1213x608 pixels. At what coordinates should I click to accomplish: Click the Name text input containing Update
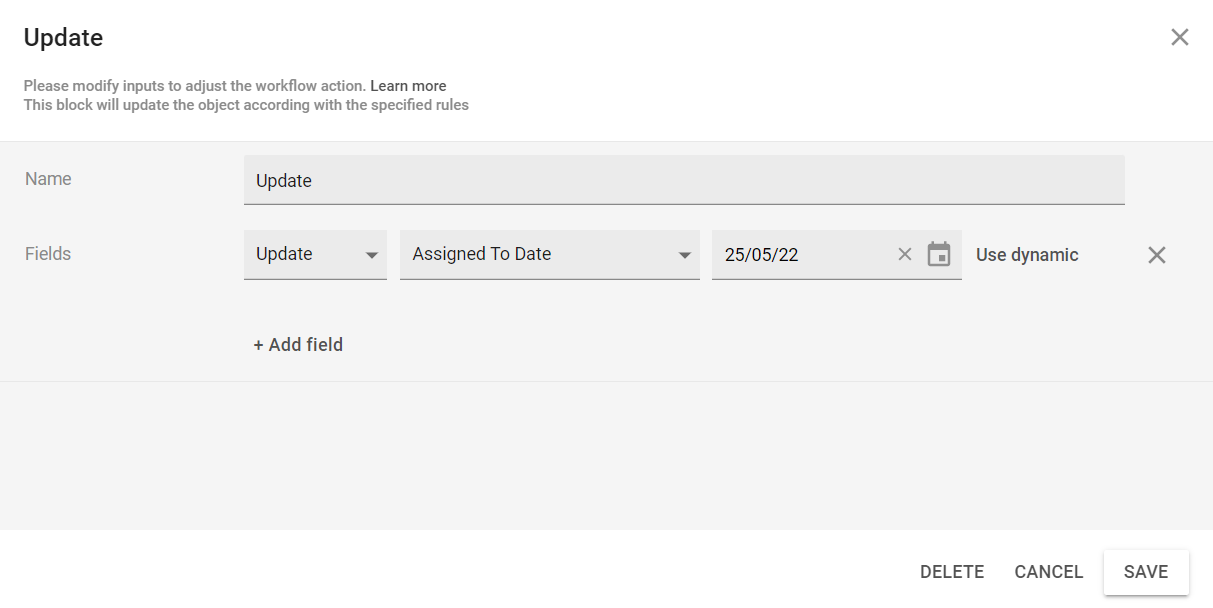pyautogui.click(x=684, y=180)
